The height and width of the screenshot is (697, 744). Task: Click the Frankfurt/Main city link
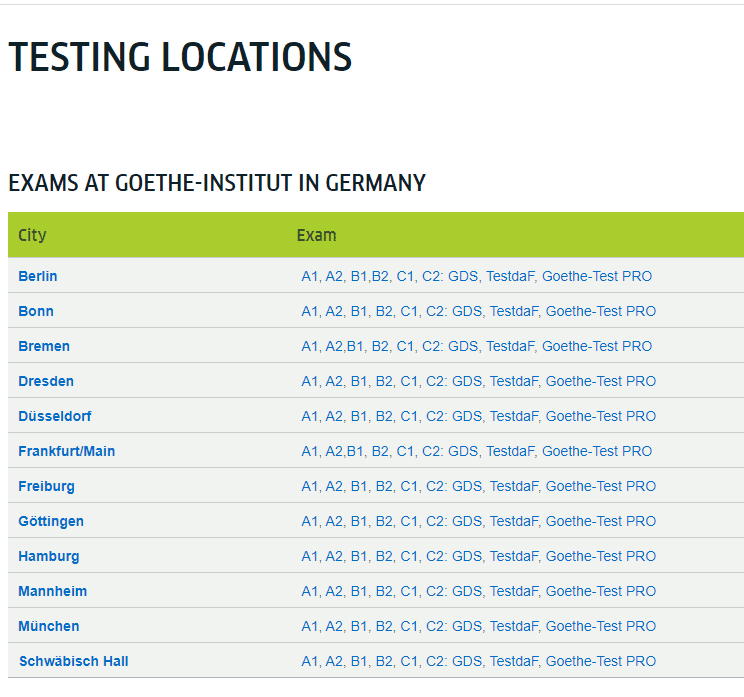coord(66,451)
